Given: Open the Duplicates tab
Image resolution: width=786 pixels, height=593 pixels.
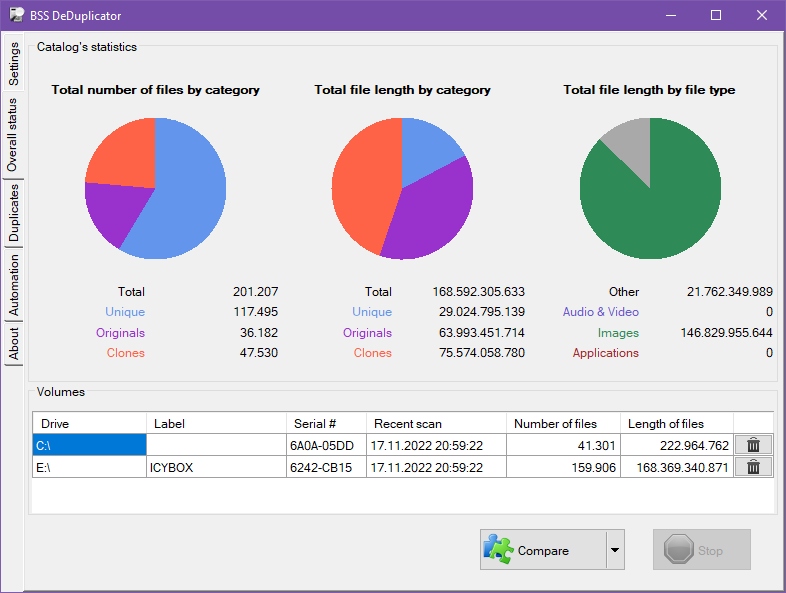Looking at the screenshot, I should (x=14, y=213).
